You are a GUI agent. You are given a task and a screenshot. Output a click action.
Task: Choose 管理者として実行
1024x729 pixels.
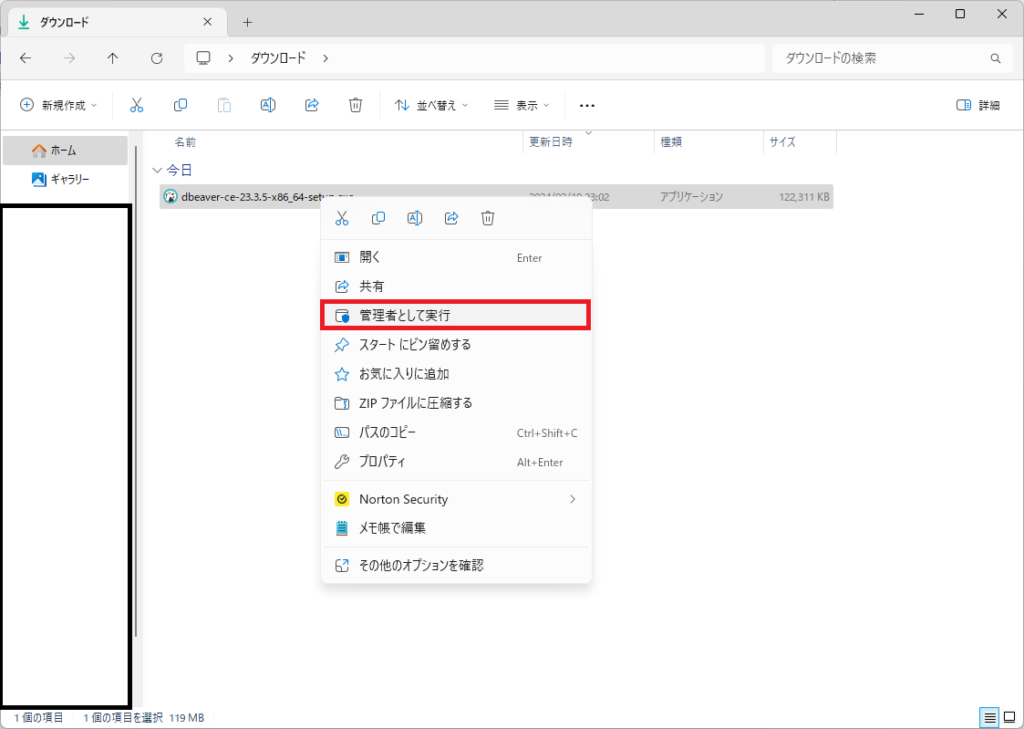456,315
